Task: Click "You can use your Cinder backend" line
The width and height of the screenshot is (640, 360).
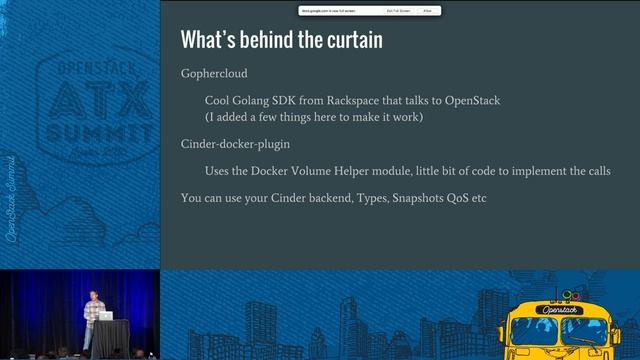Action: click(333, 198)
